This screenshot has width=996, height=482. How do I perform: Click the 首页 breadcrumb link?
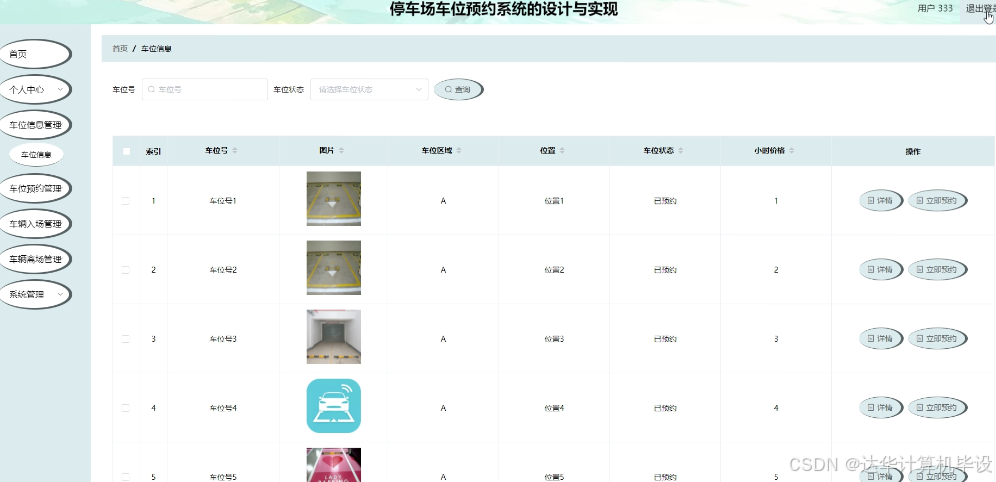[120, 48]
